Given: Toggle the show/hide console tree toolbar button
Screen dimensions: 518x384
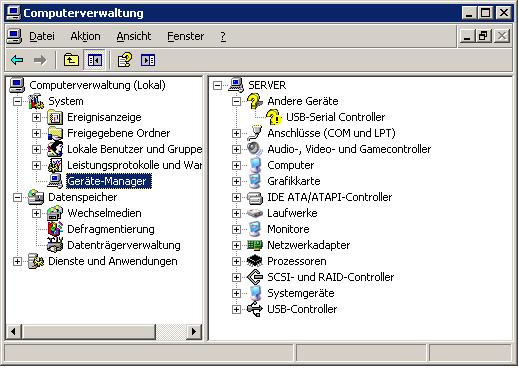Looking at the screenshot, I should 95,60.
